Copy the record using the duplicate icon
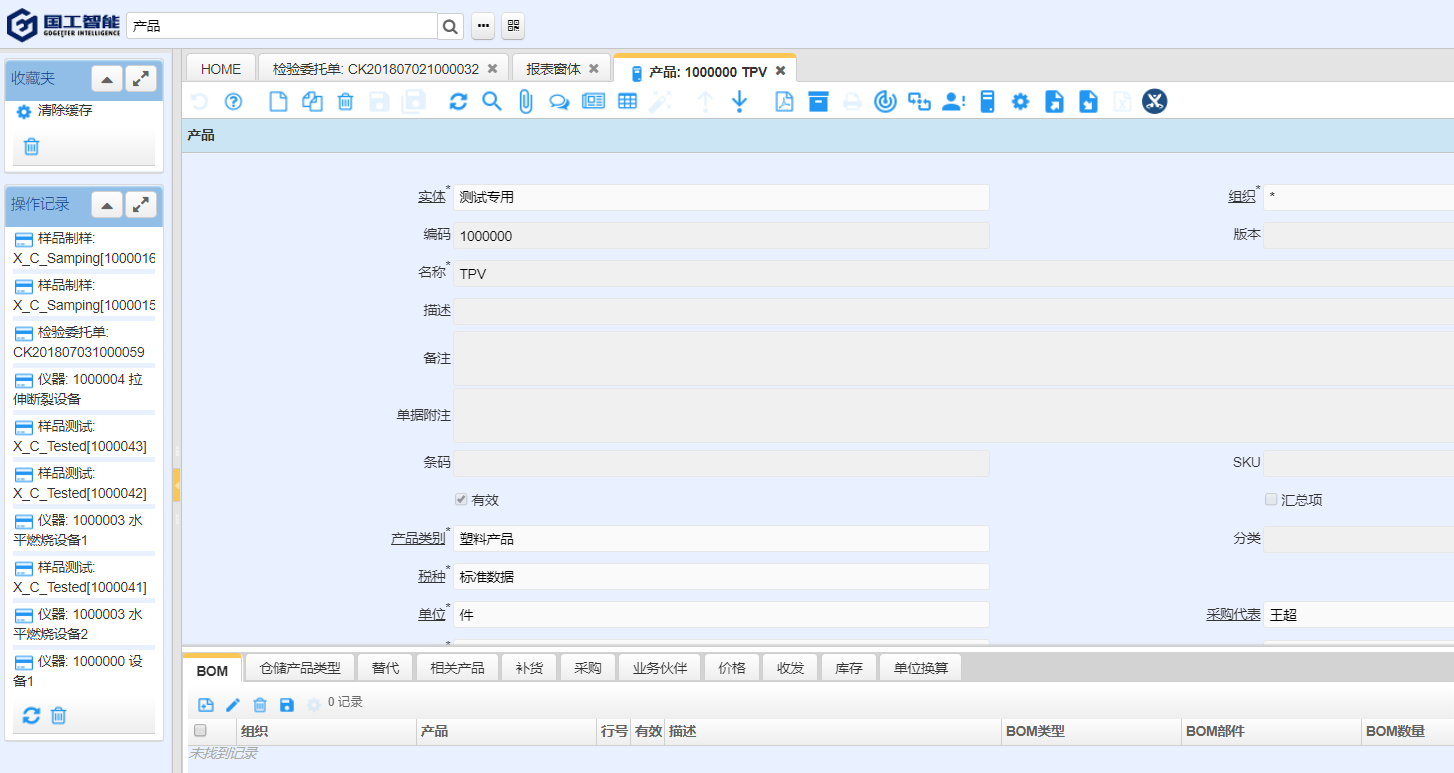 click(x=312, y=101)
